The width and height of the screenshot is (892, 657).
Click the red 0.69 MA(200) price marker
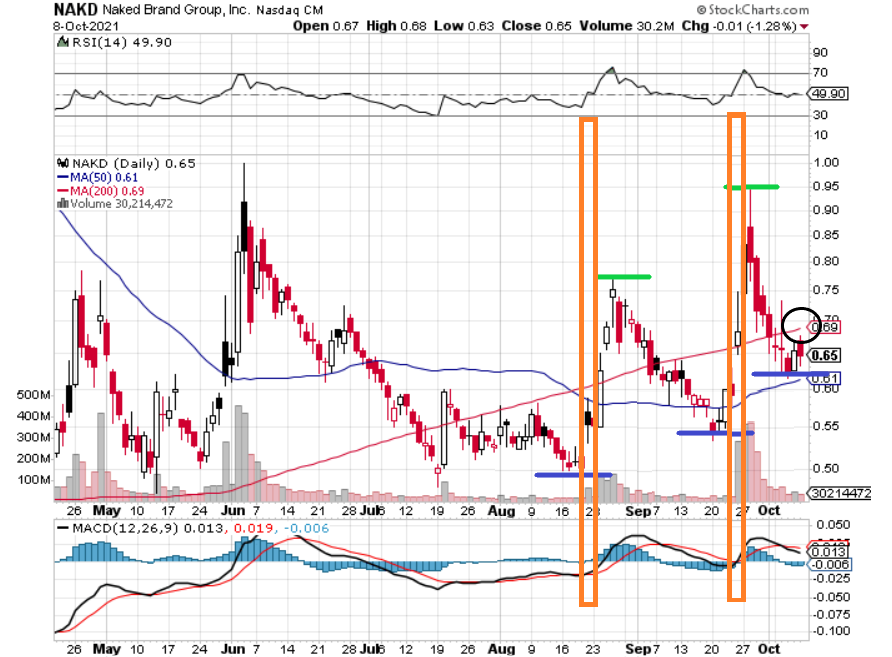[x=824, y=327]
